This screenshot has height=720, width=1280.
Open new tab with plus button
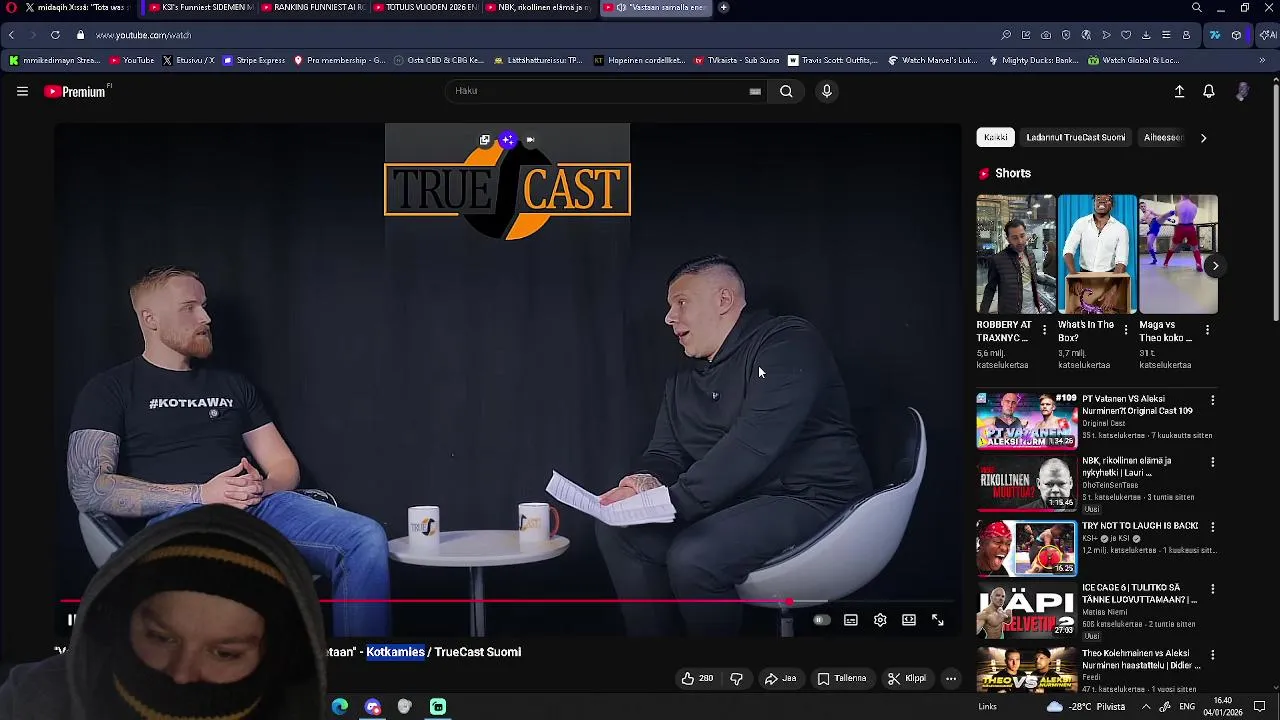click(x=723, y=7)
